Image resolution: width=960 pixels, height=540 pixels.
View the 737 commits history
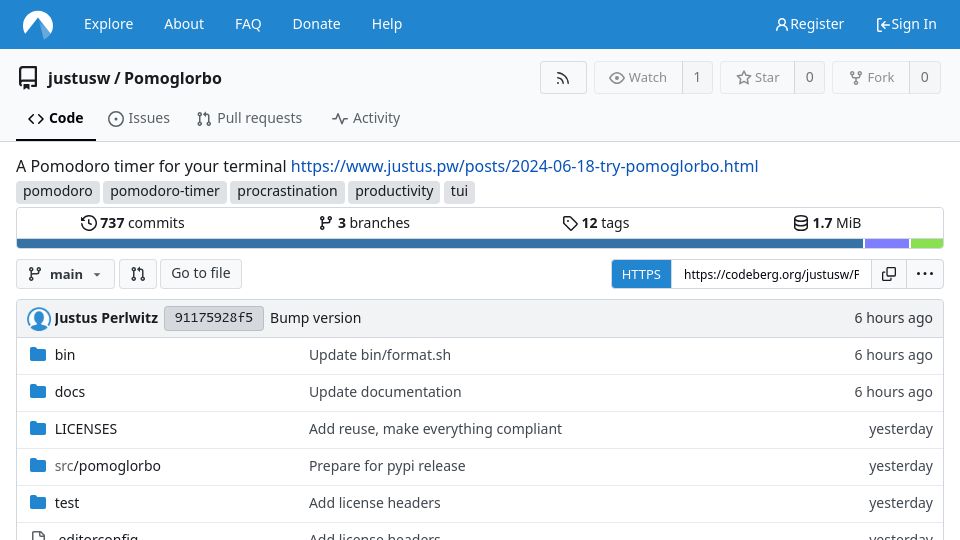click(132, 223)
